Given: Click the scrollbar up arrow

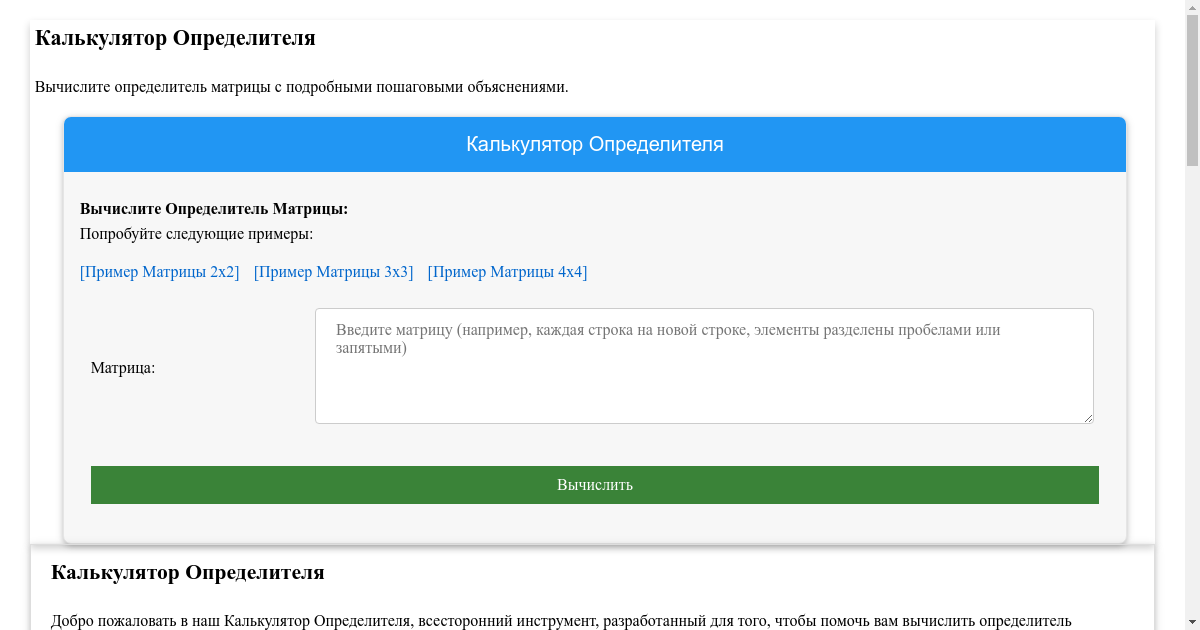Looking at the screenshot, I should [1191, 10].
